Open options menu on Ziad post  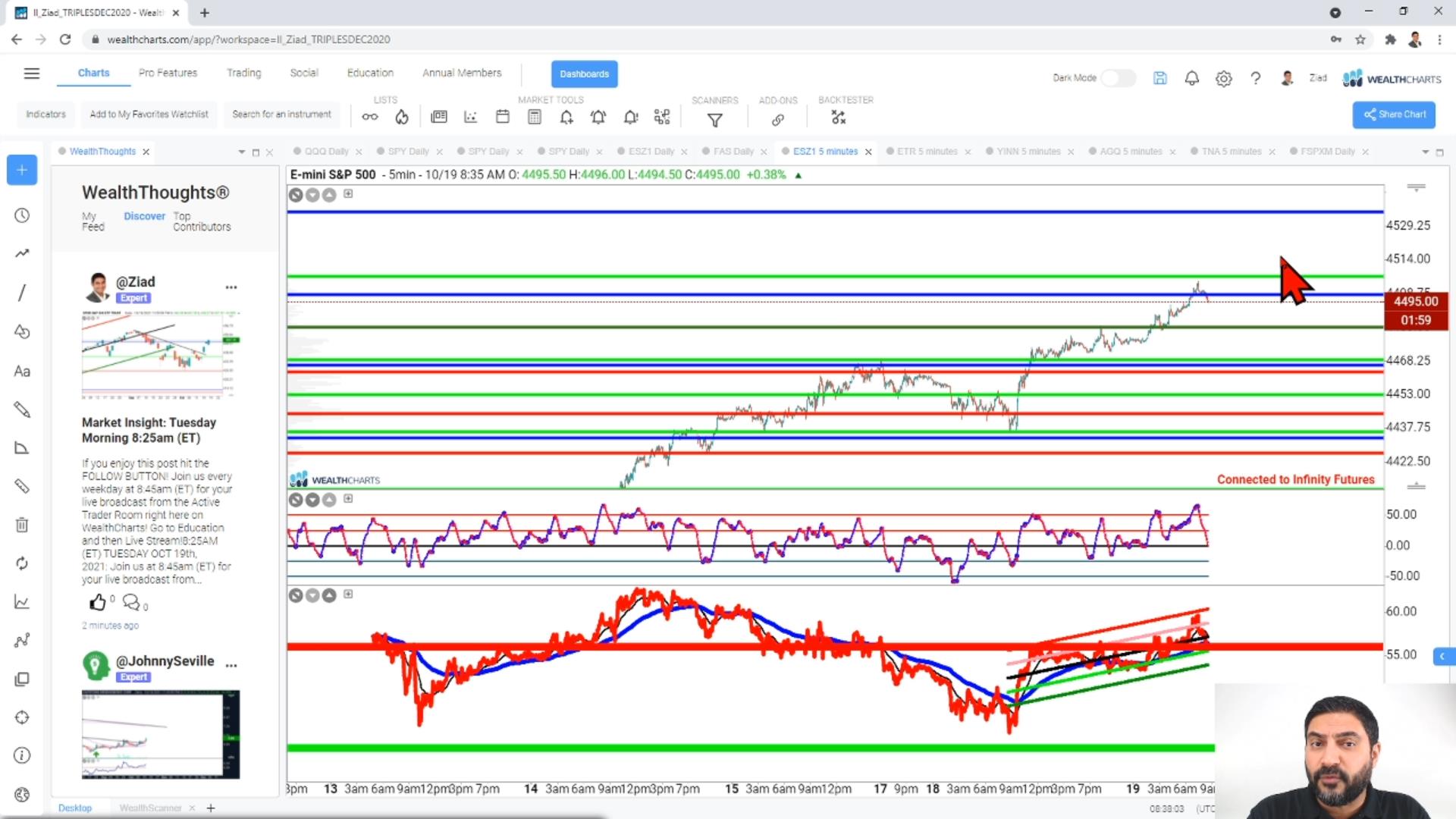231,287
